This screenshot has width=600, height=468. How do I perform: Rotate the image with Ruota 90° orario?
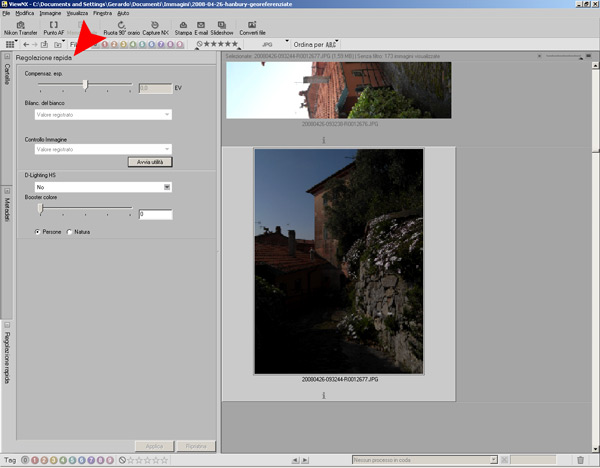(121, 28)
